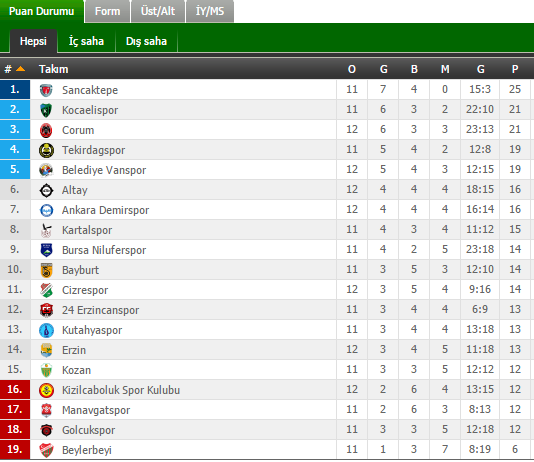Open Belediye Vanspor team link

pyautogui.click(x=104, y=170)
